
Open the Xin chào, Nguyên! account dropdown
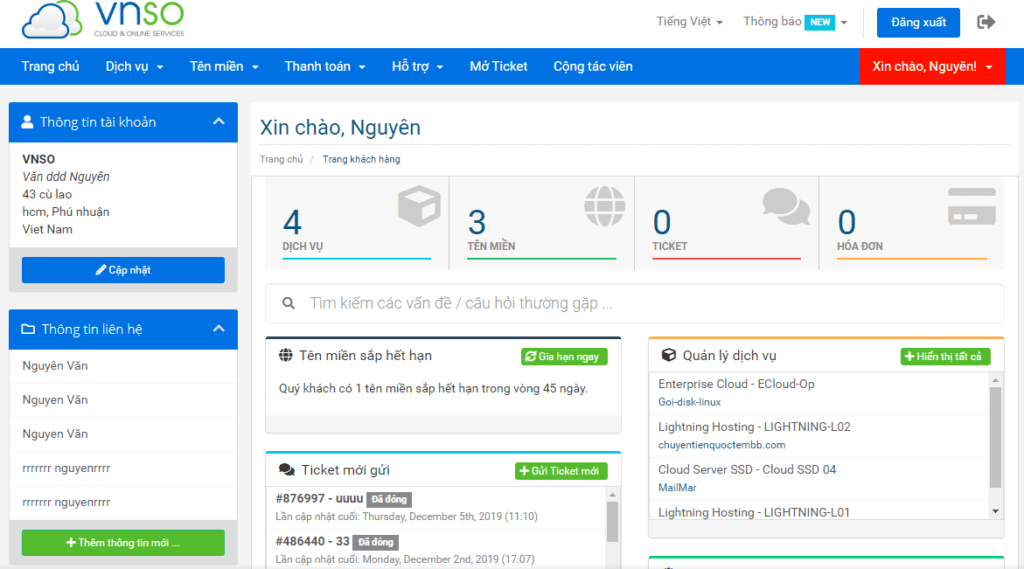(x=932, y=67)
